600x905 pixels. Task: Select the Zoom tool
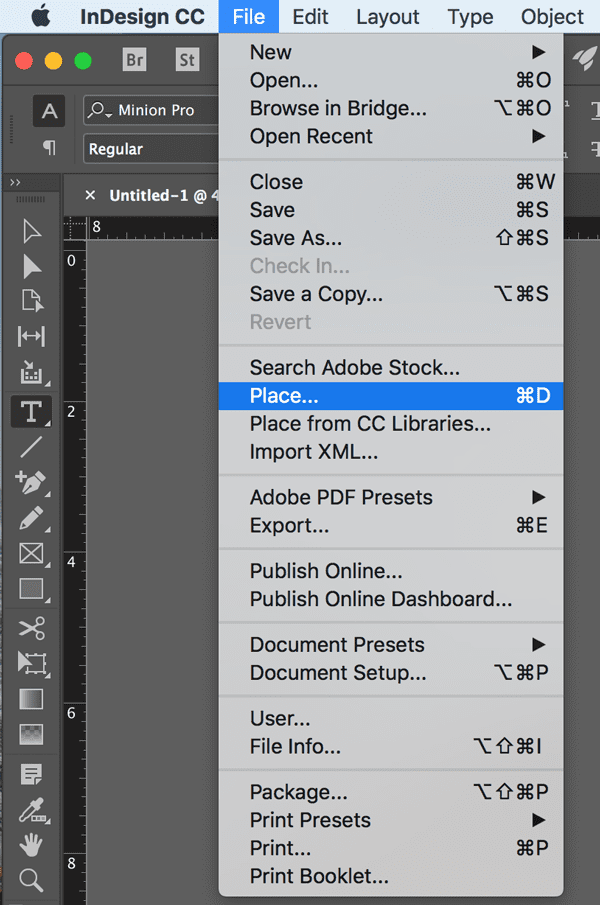point(31,880)
